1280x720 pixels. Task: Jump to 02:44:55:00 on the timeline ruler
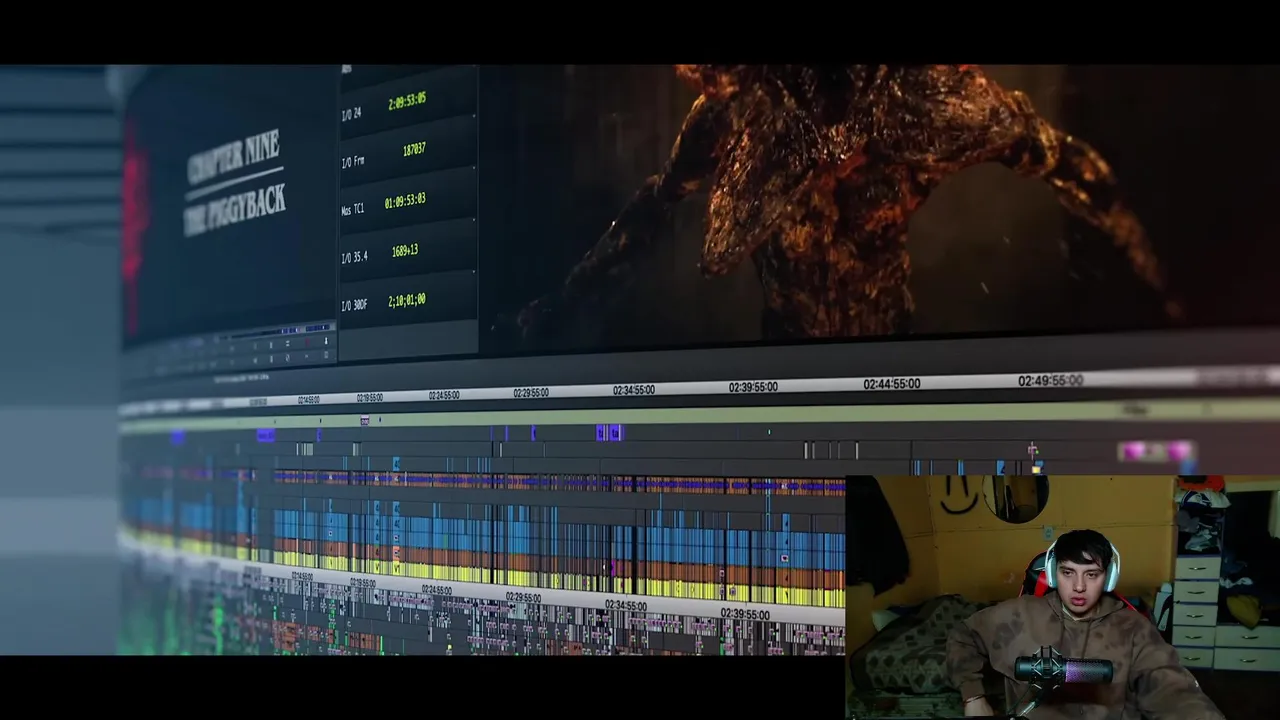click(891, 384)
